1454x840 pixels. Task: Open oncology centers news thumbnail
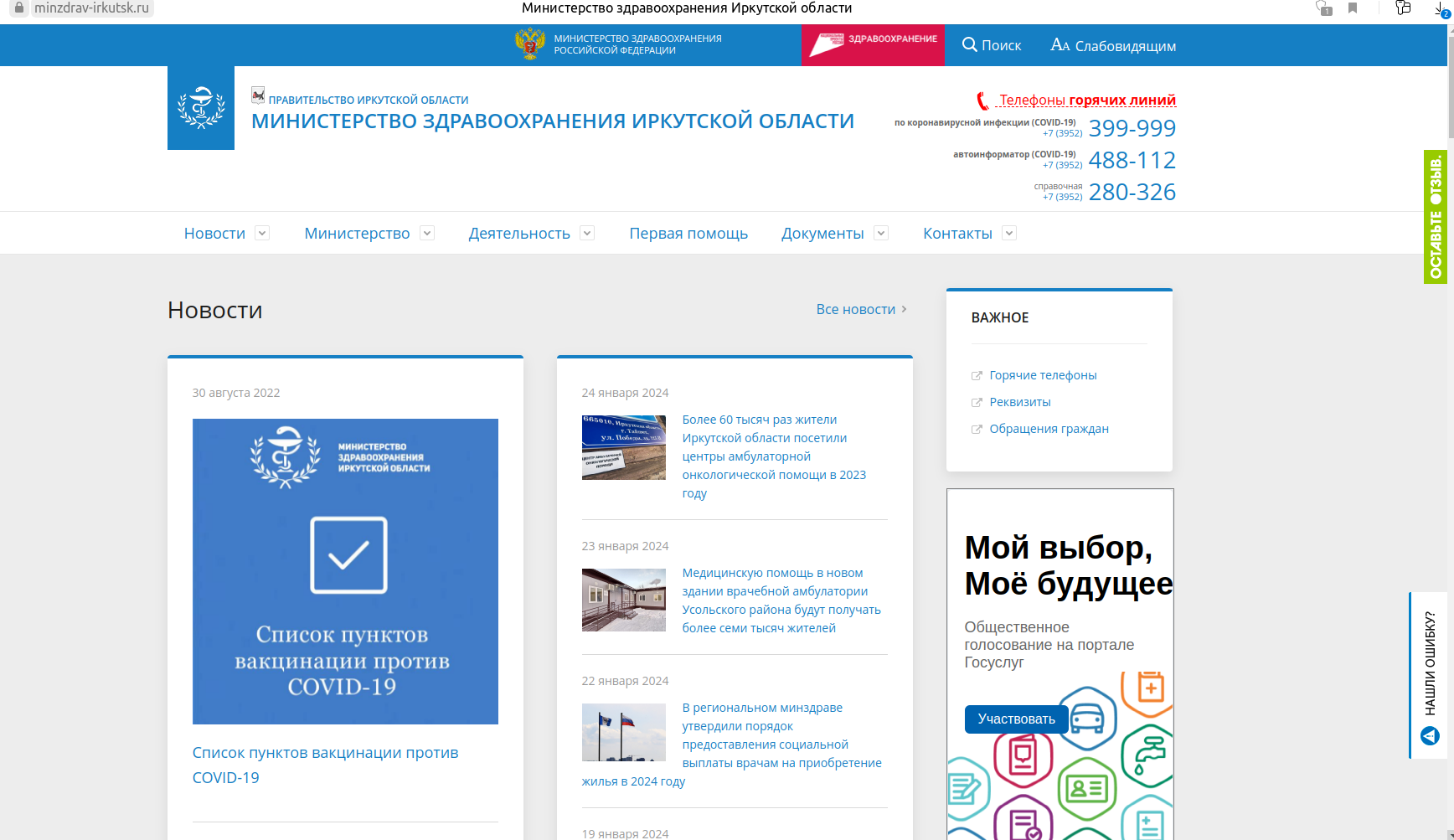click(x=624, y=447)
